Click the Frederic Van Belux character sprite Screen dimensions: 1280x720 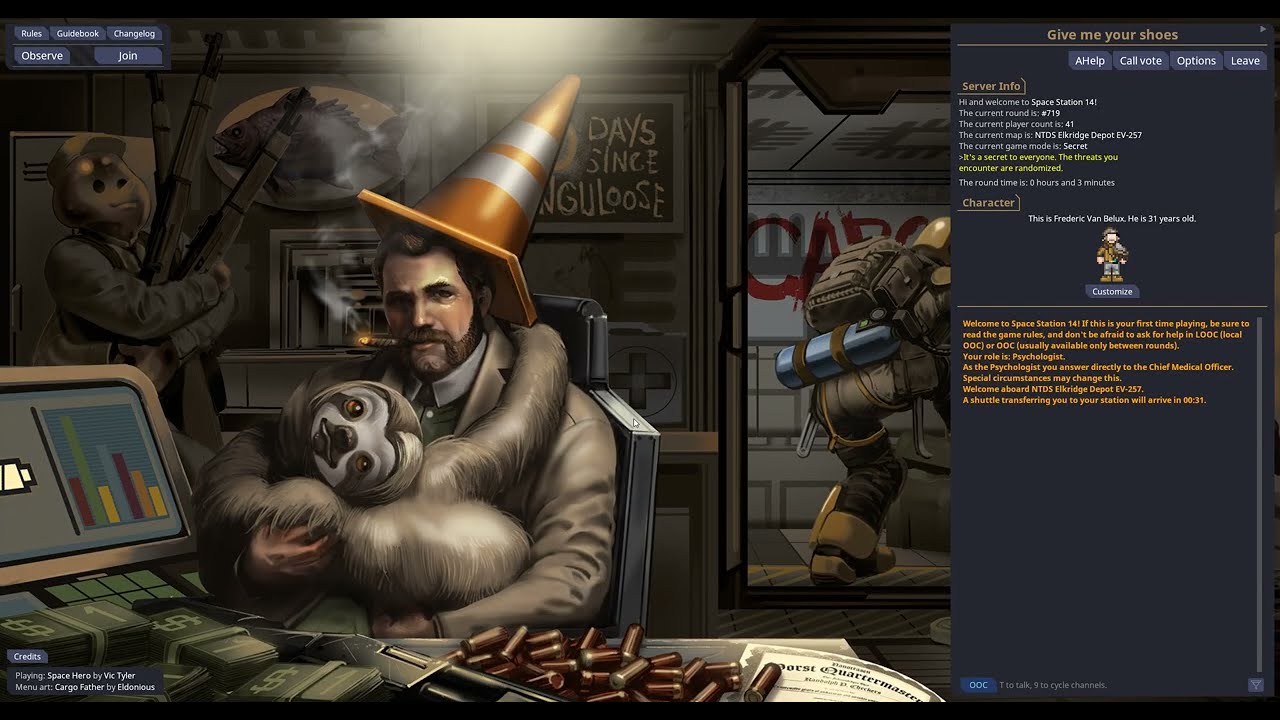pyautogui.click(x=1111, y=254)
